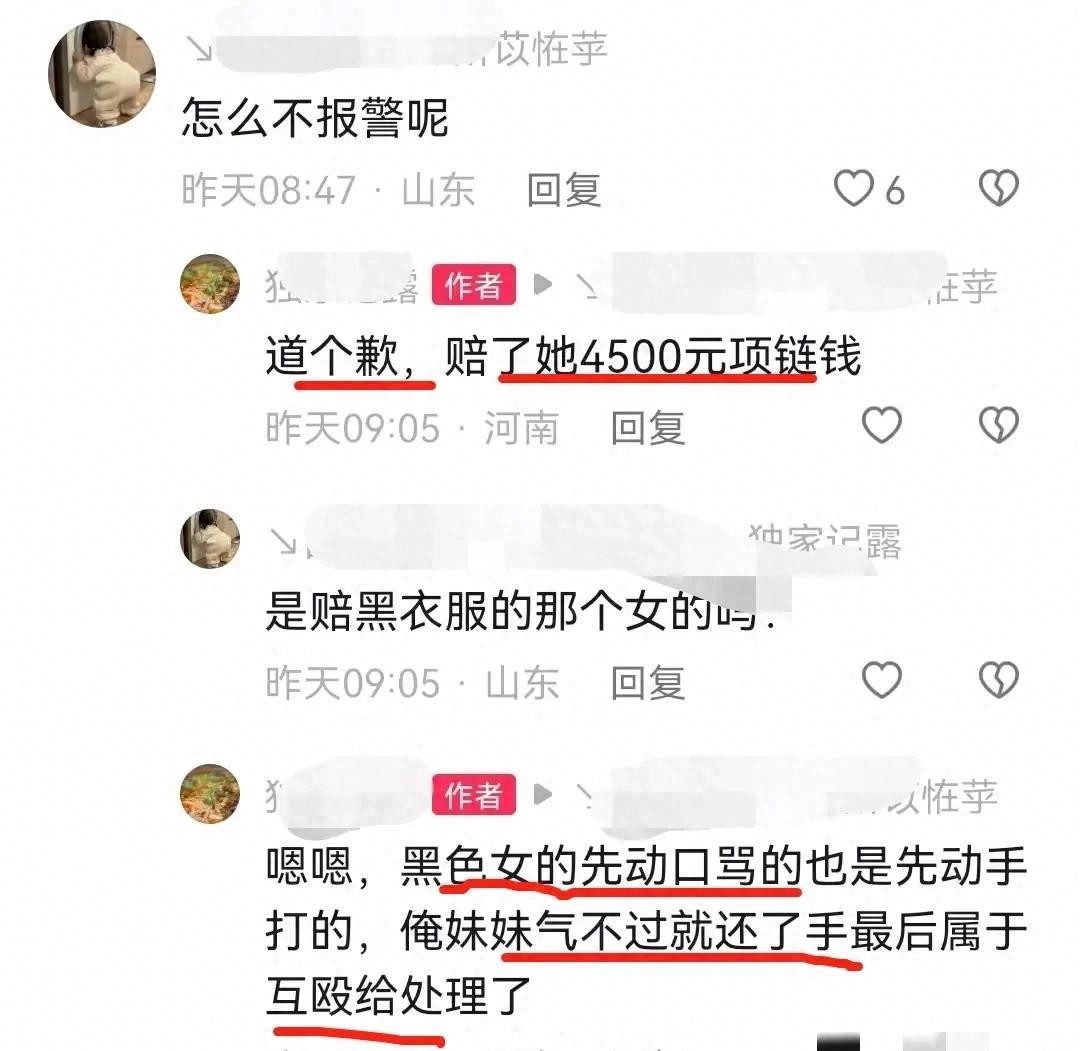Dislike the 怎么不报警呢 comment
Screen dimensions: 1080x1051
[x=999, y=187]
